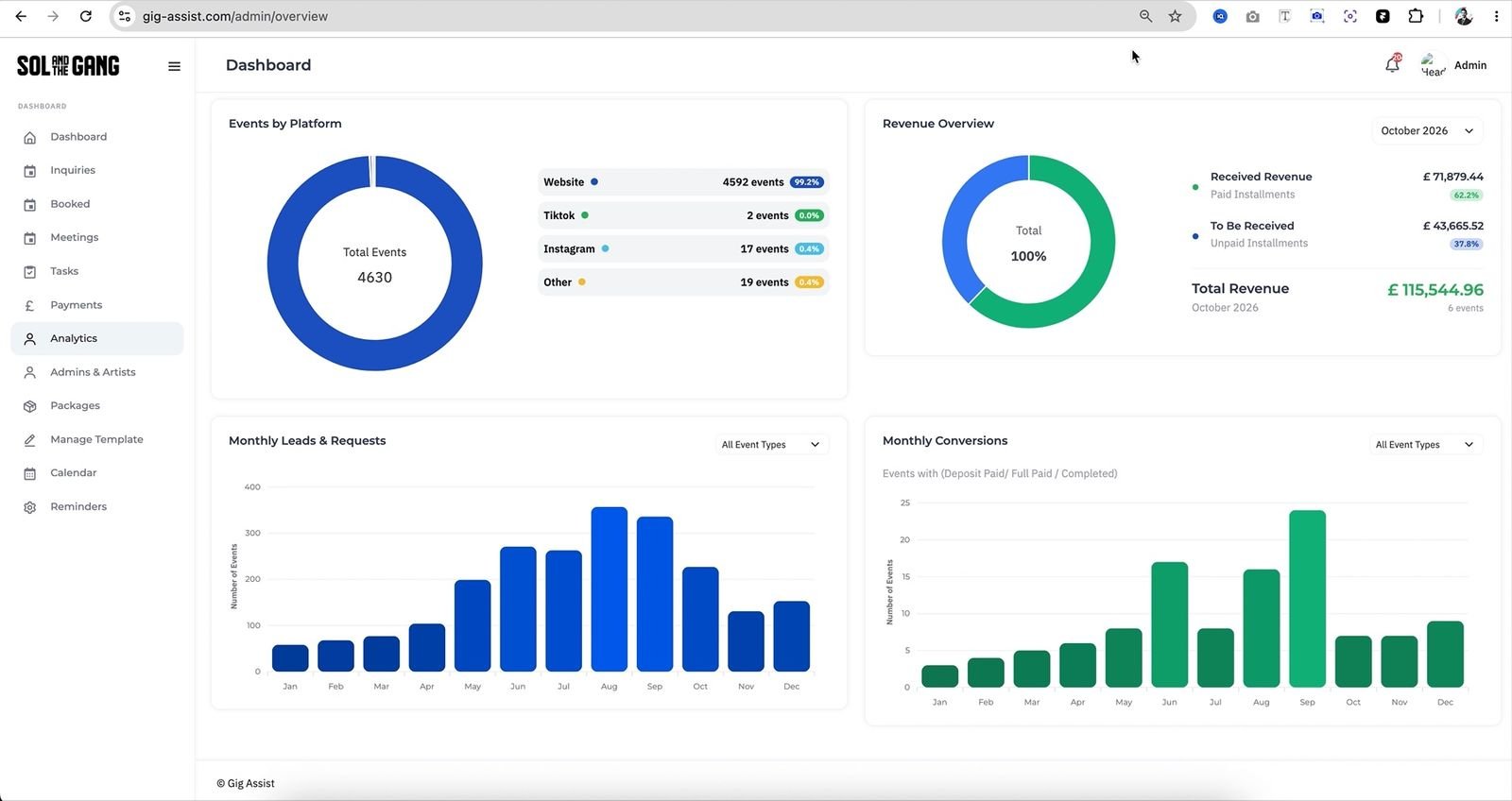Click the Instagram platform legend row

click(x=683, y=249)
